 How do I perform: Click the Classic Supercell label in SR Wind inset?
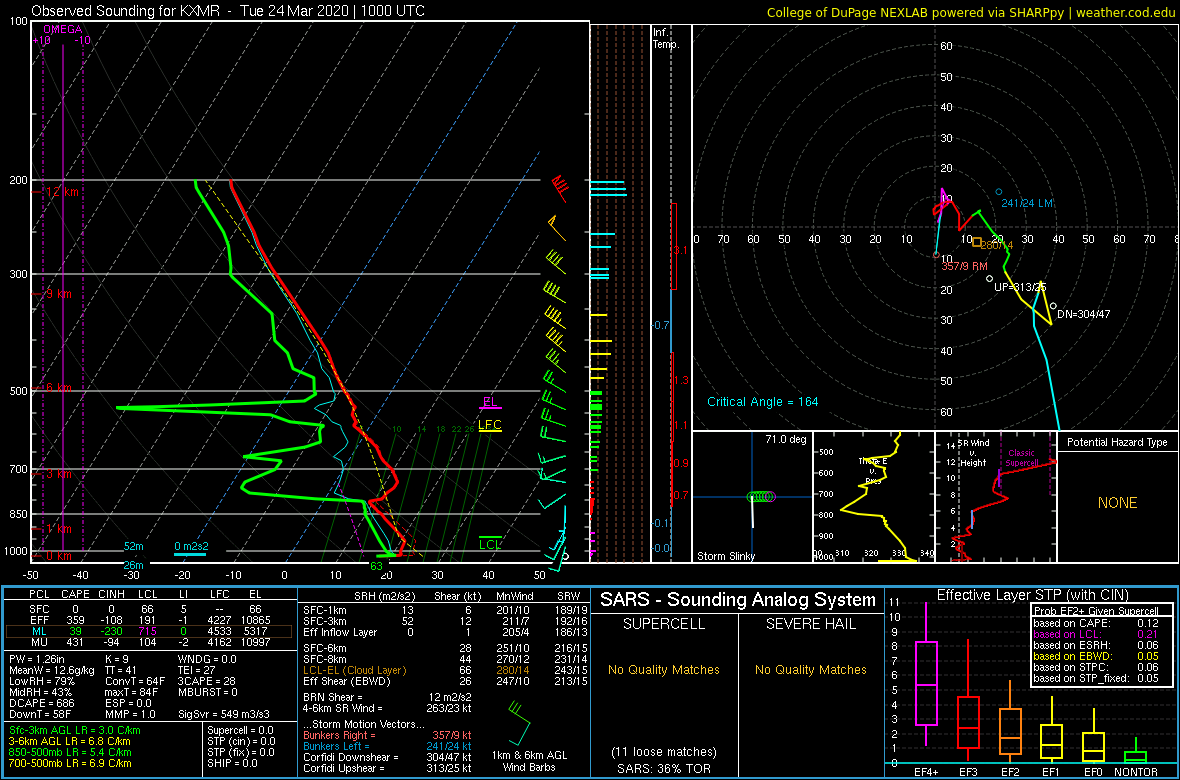click(x=1022, y=458)
